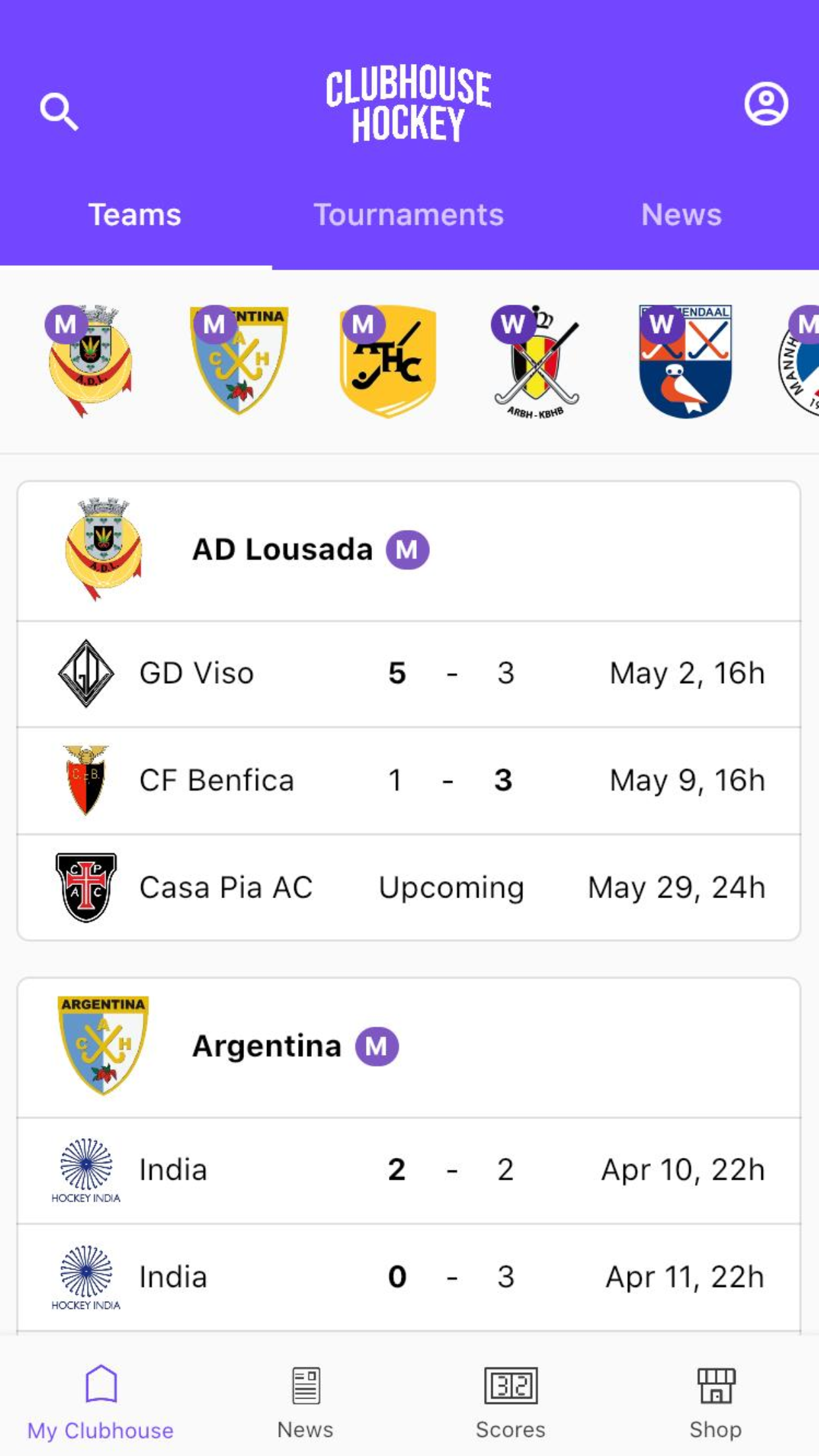Switch to the Tournaments tab
The image size is (819, 1456).
(408, 215)
